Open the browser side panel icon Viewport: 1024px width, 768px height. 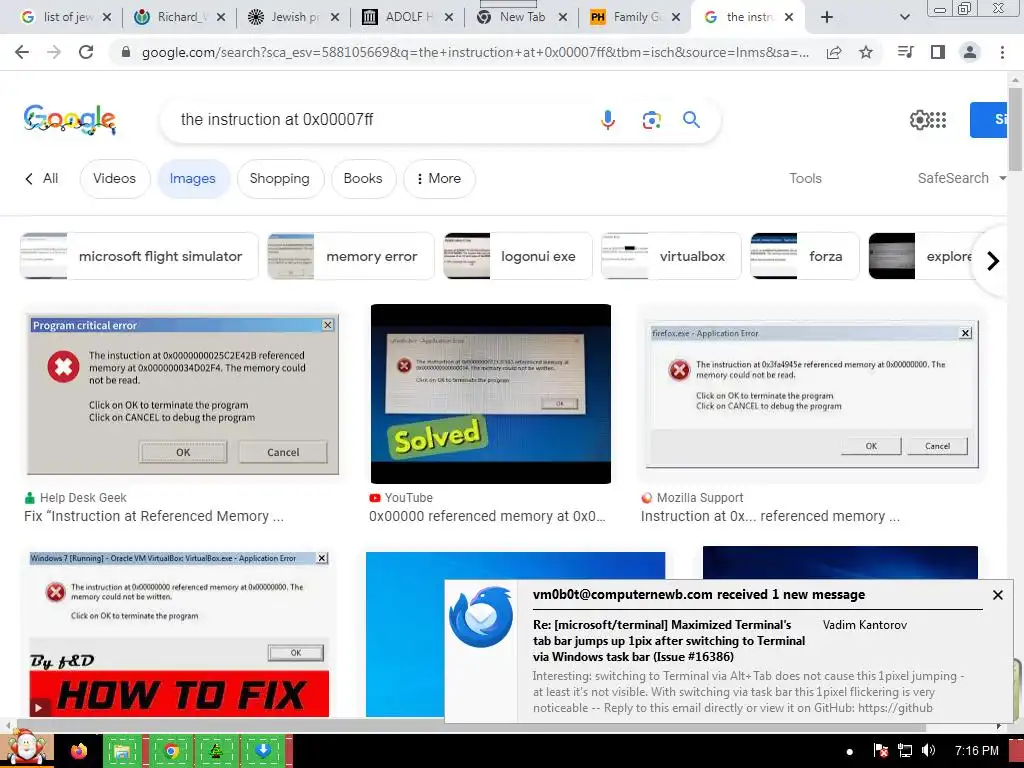938,52
